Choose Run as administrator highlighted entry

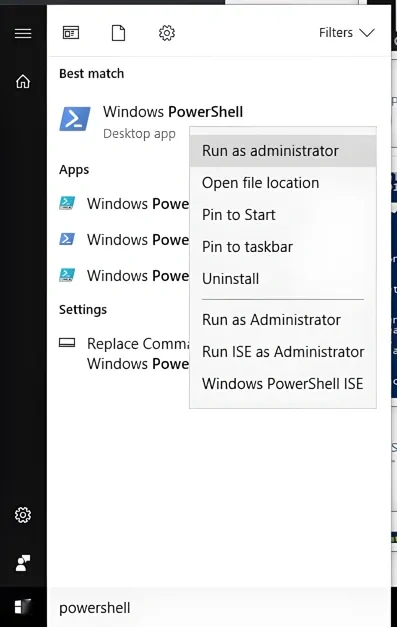(x=283, y=151)
